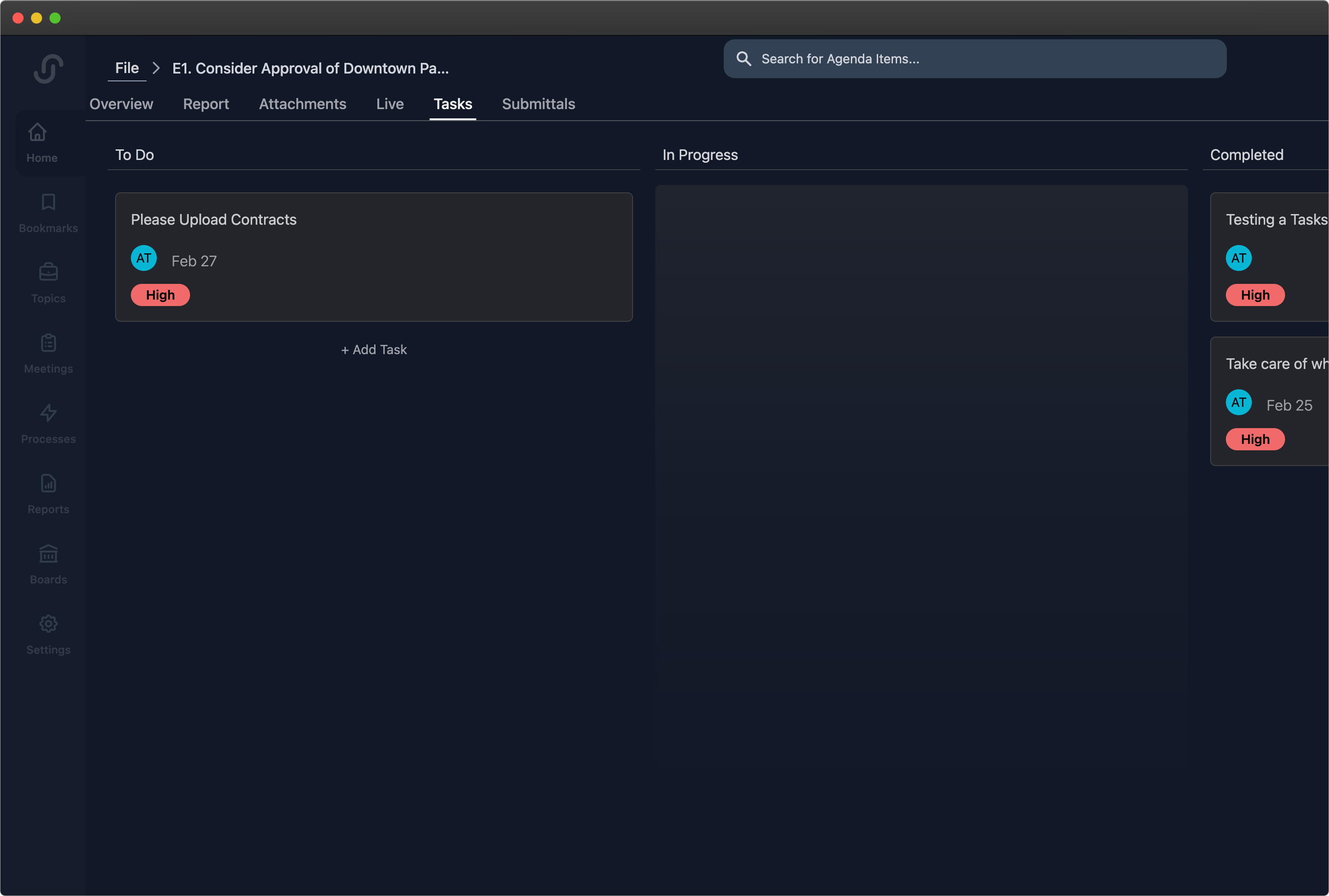Open Bookmarks from the sidebar
This screenshot has width=1329, height=896.
tap(48, 203)
